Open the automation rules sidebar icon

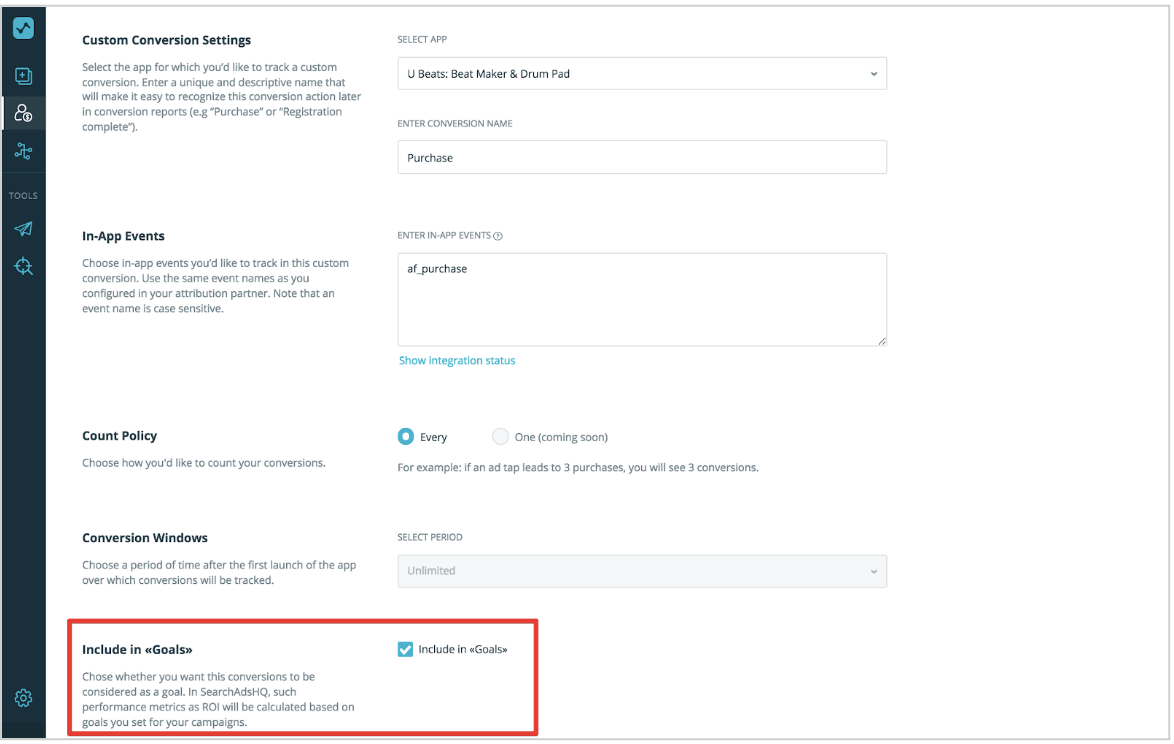click(x=23, y=151)
